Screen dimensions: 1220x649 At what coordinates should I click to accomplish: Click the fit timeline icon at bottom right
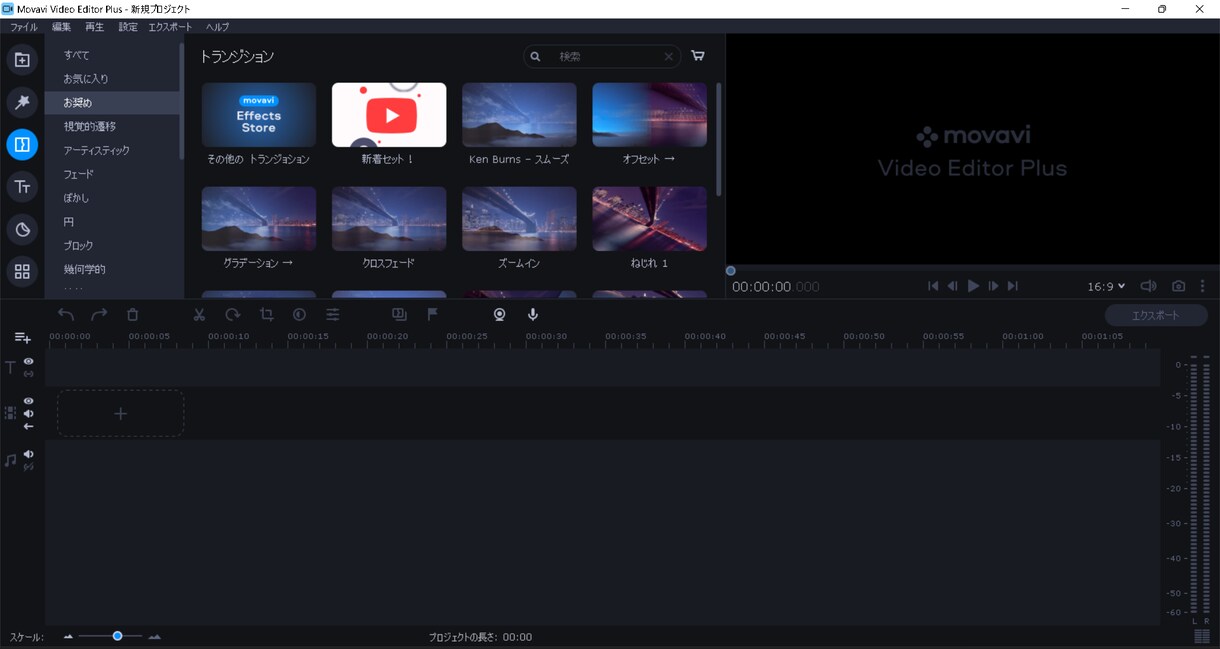pyautogui.click(x=1201, y=636)
